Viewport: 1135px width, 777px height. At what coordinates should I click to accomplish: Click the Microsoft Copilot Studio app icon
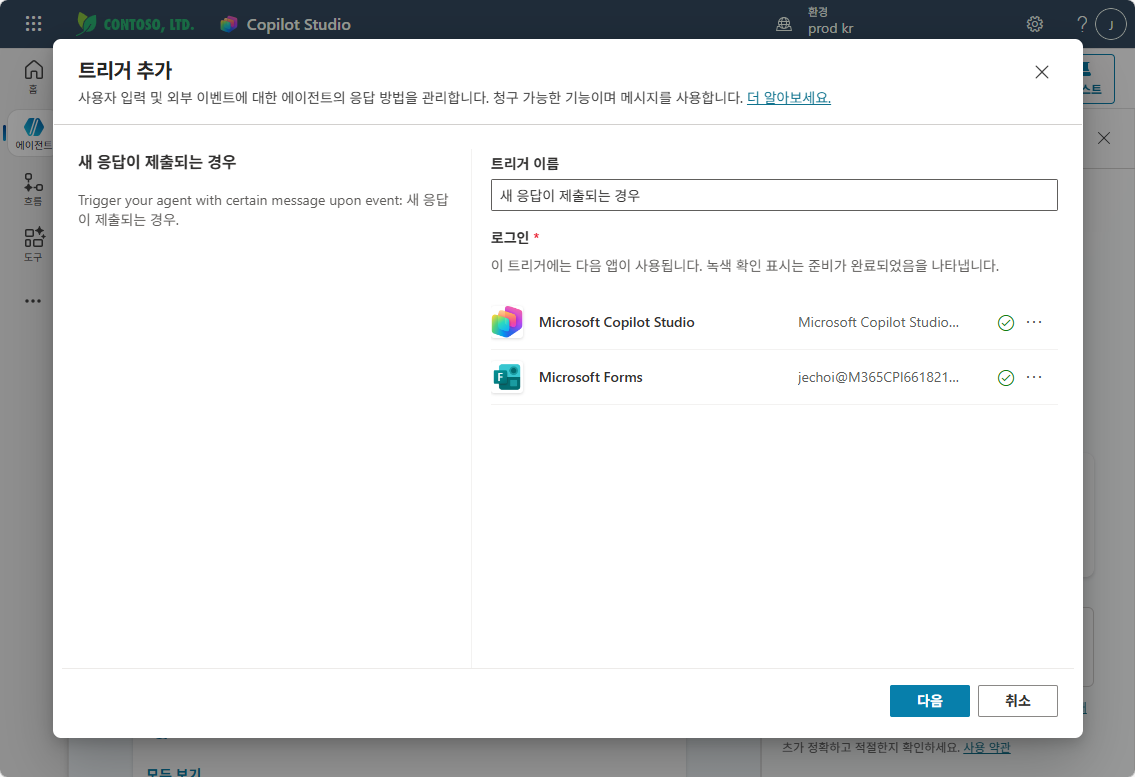click(507, 322)
